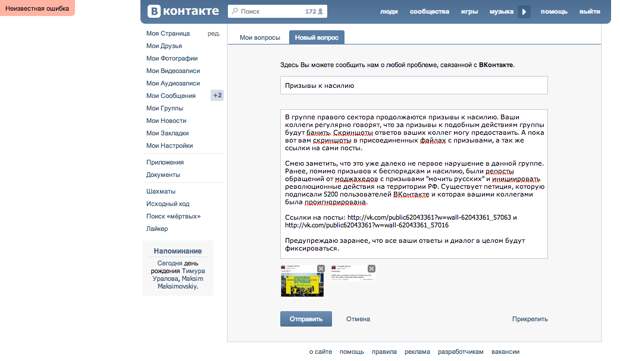Start the header music play button
Image resolution: width=620 pixels, height=361 pixels.
524,11
